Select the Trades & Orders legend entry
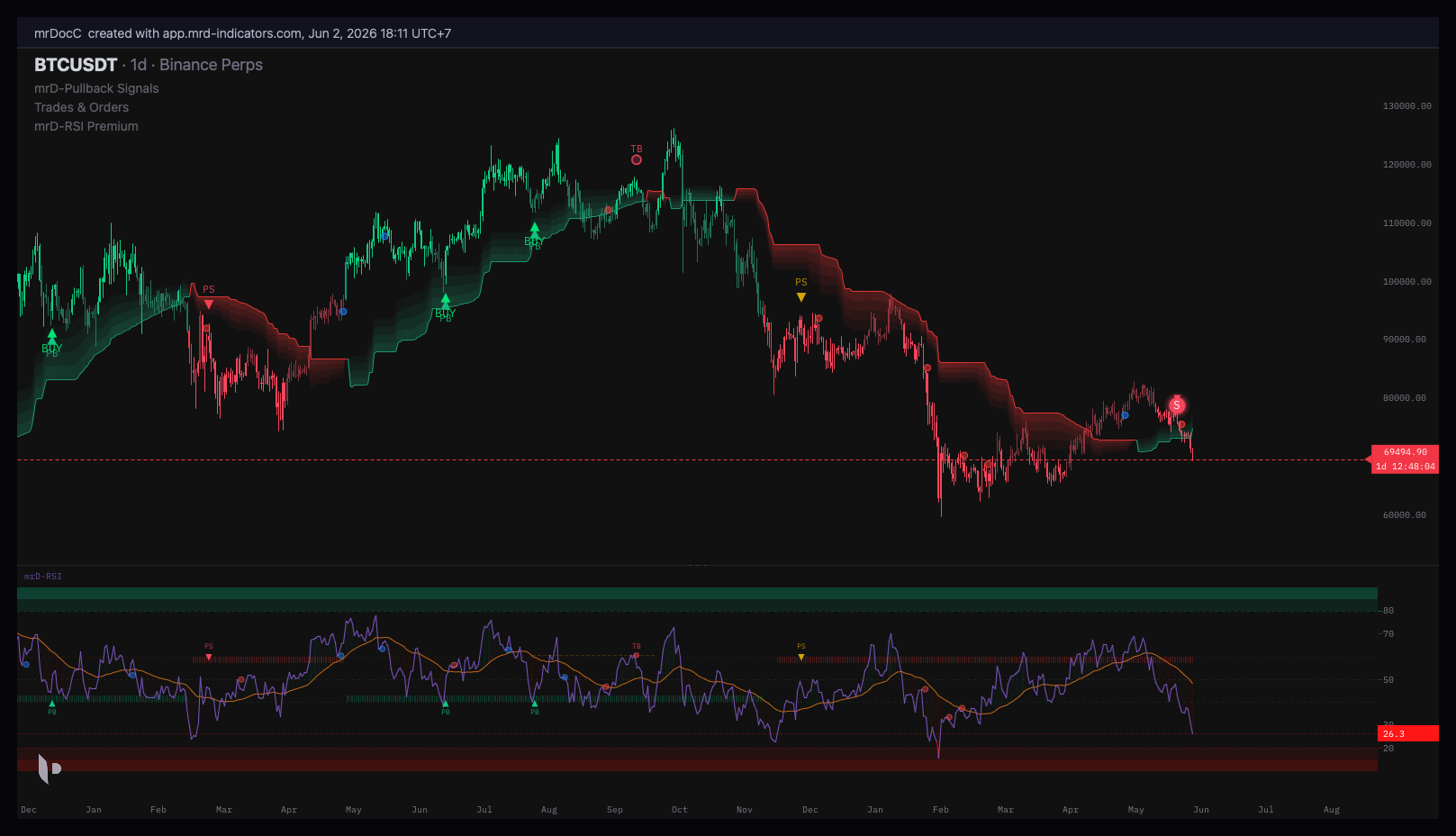Screen dimensions: 1456x836 [x=81, y=107]
